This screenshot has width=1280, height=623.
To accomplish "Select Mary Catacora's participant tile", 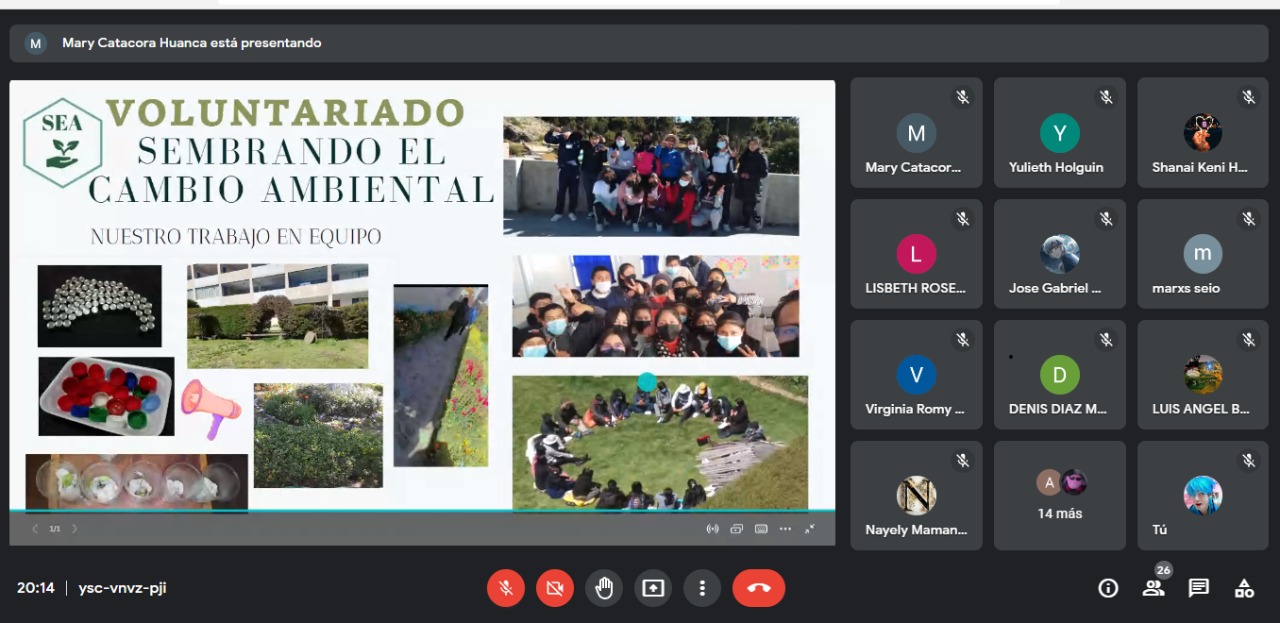I will click(916, 133).
